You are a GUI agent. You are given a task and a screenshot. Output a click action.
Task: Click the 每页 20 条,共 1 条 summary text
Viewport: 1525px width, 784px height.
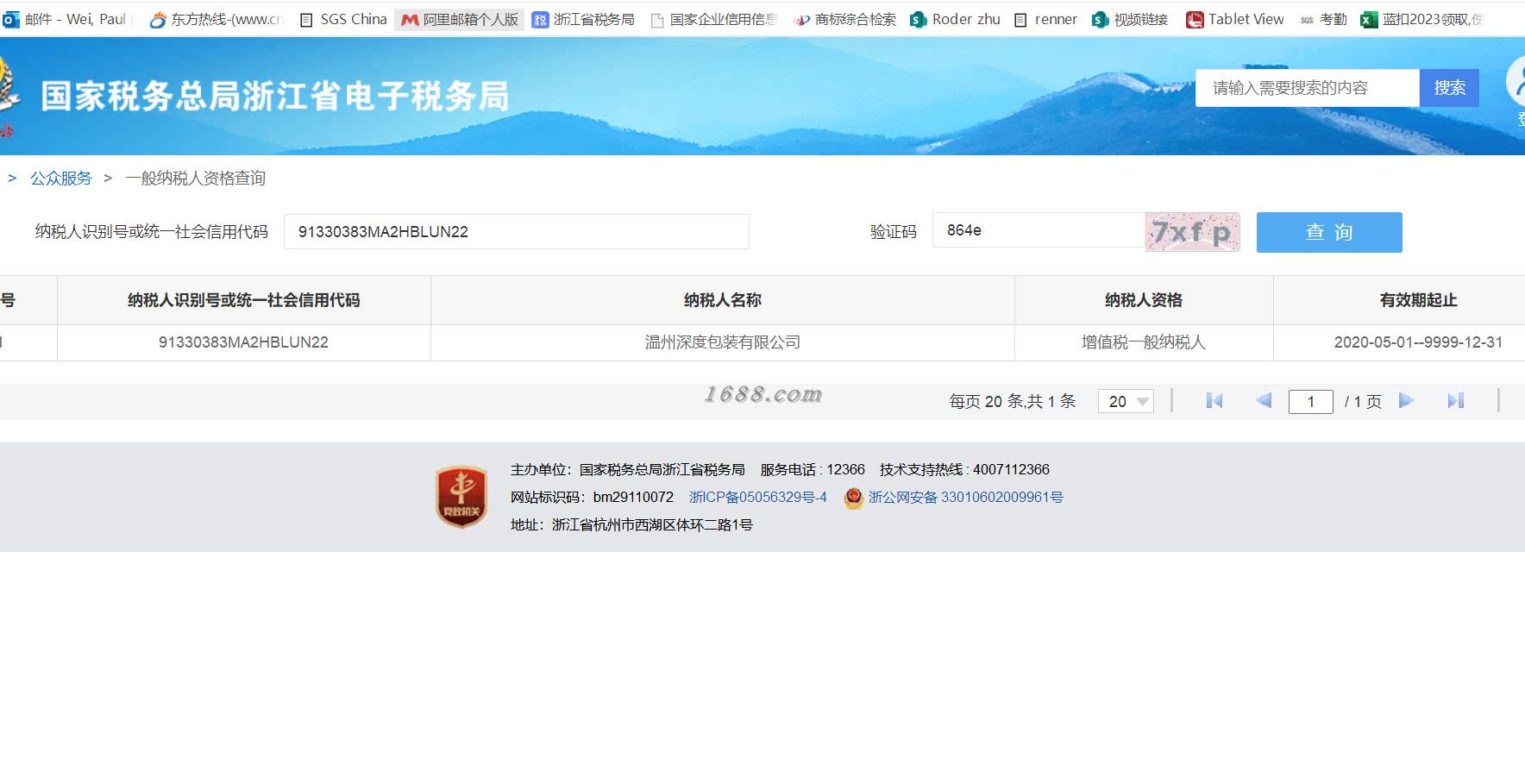pos(1013,401)
